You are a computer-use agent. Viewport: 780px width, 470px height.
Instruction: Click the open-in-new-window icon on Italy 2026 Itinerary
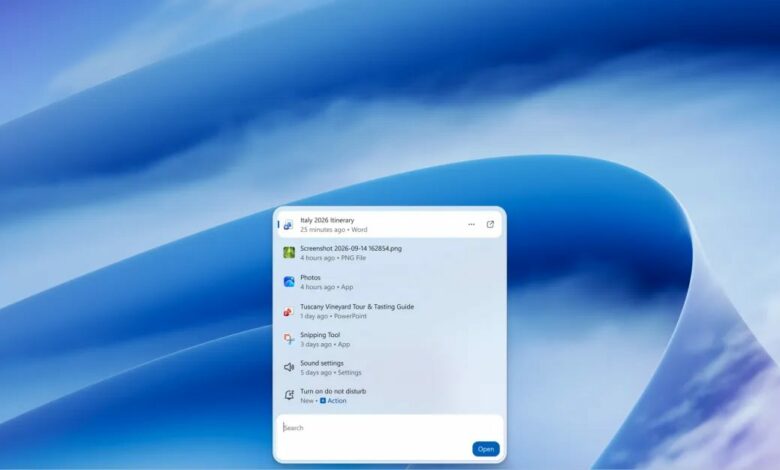(490, 224)
